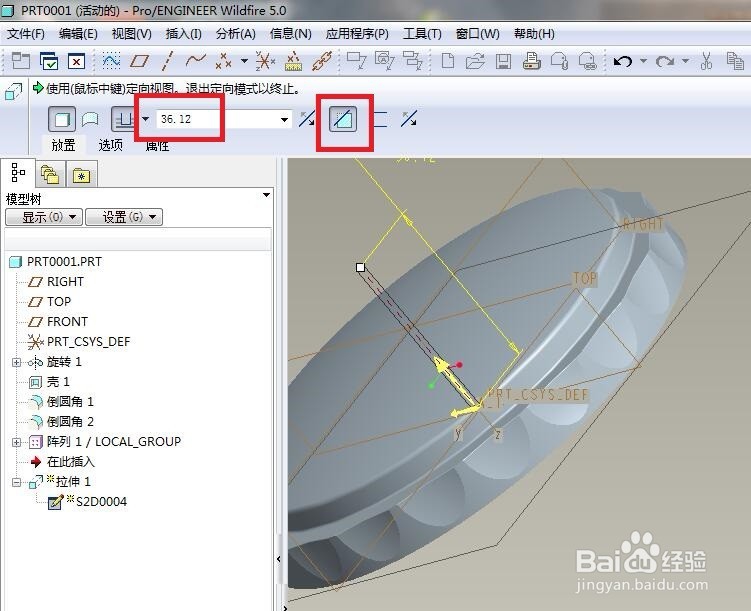Viewport: 751px width, 611px height.
Task: Open the 应用程序(P) menu
Action: 357,34
